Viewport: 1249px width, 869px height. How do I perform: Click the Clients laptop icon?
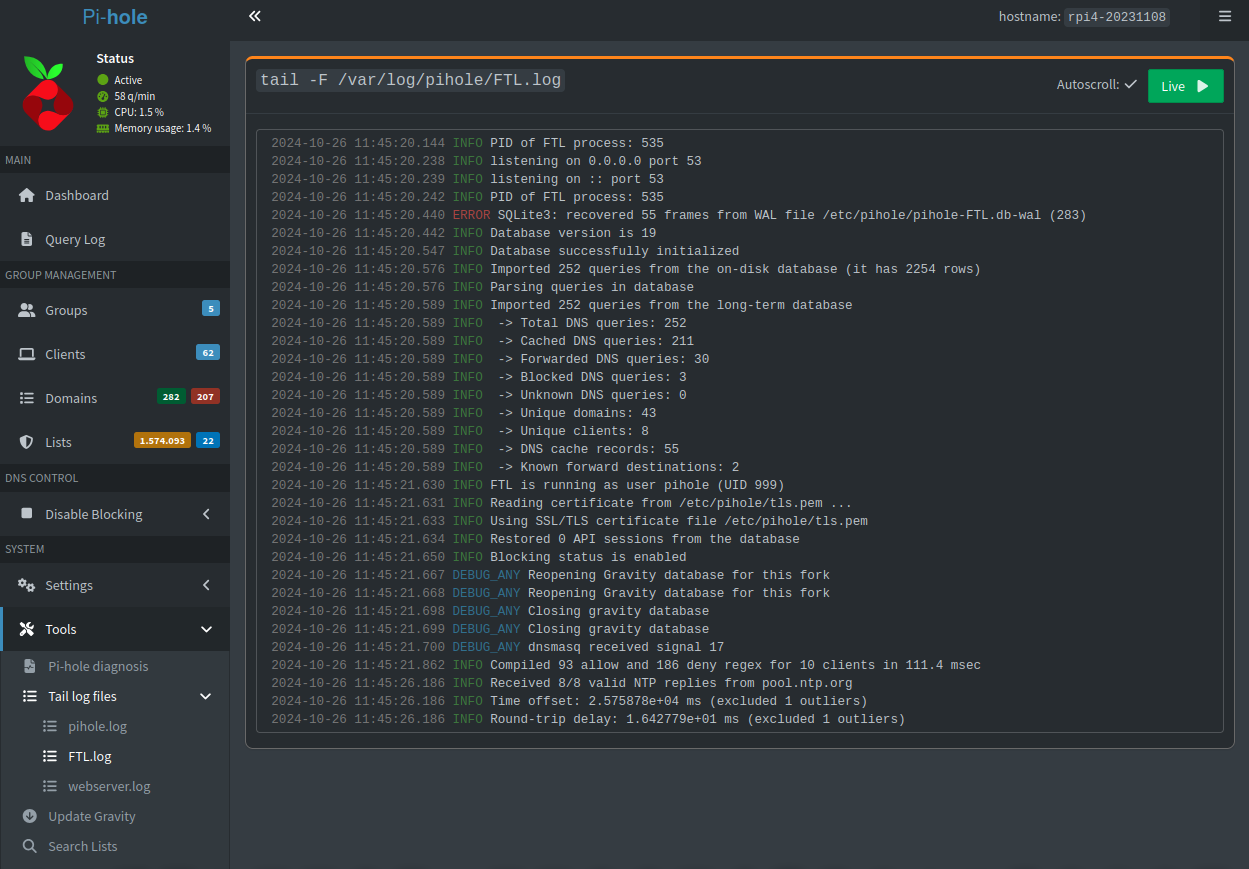pos(27,354)
